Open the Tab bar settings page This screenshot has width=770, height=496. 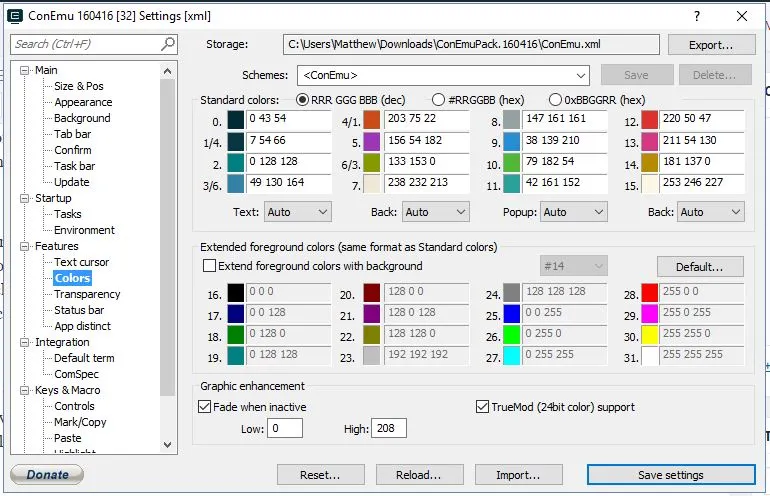click(72, 134)
